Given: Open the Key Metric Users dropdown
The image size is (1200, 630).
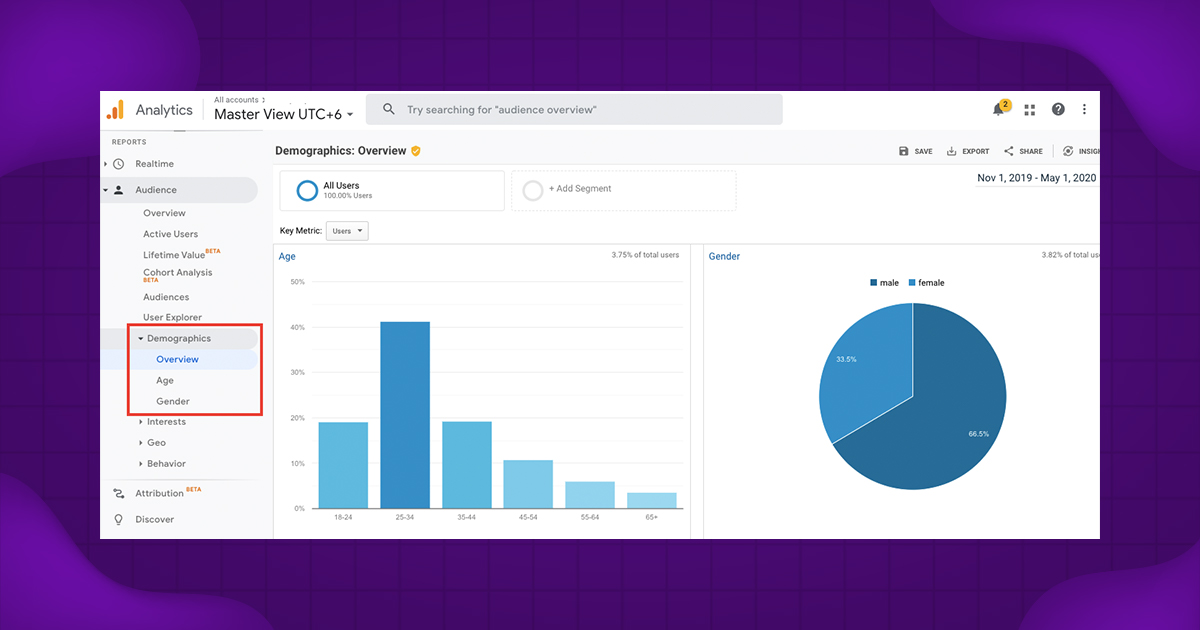Looking at the screenshot, I should (348, 231).
